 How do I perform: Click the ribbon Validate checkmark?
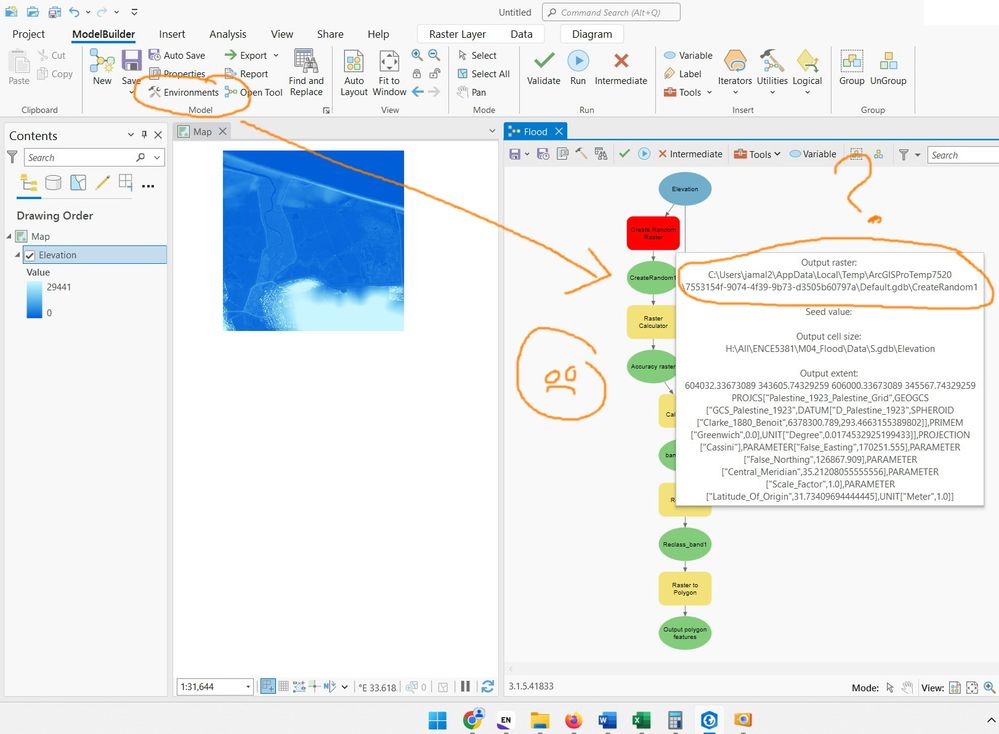click(543, 67)
